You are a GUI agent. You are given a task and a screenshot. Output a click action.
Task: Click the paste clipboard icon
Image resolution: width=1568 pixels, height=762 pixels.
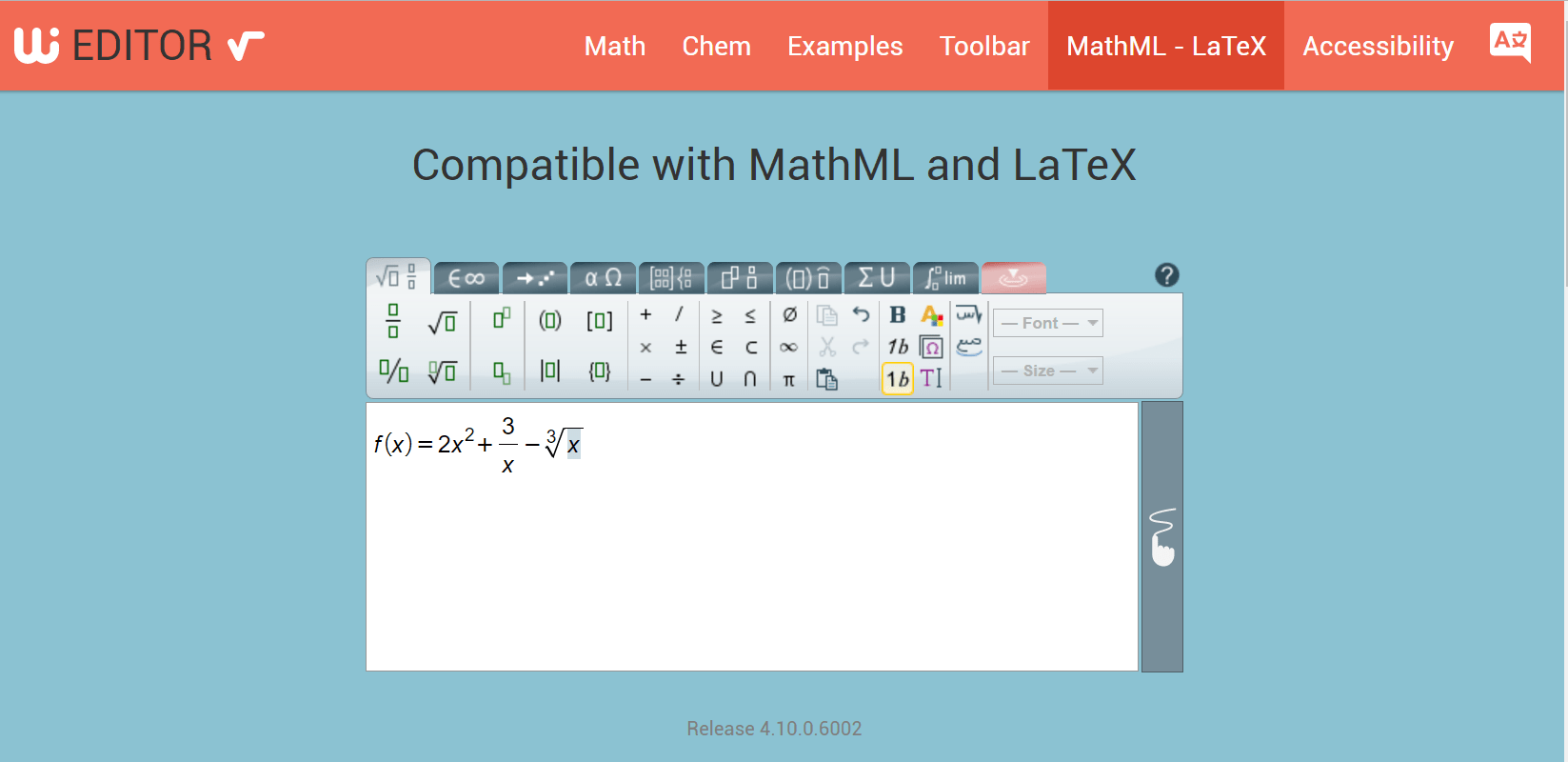tap(826, 379)
